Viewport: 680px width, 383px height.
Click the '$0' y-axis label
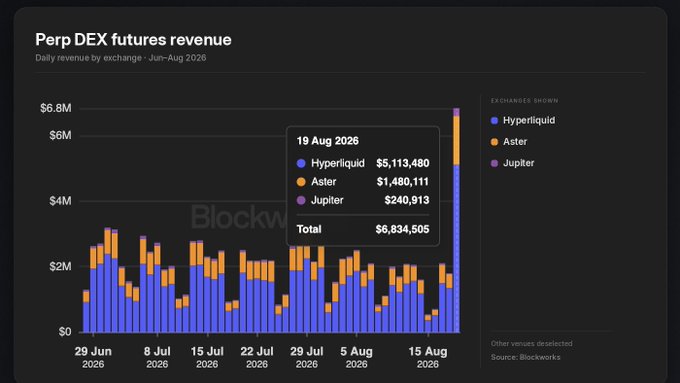[x=65, y=332]
